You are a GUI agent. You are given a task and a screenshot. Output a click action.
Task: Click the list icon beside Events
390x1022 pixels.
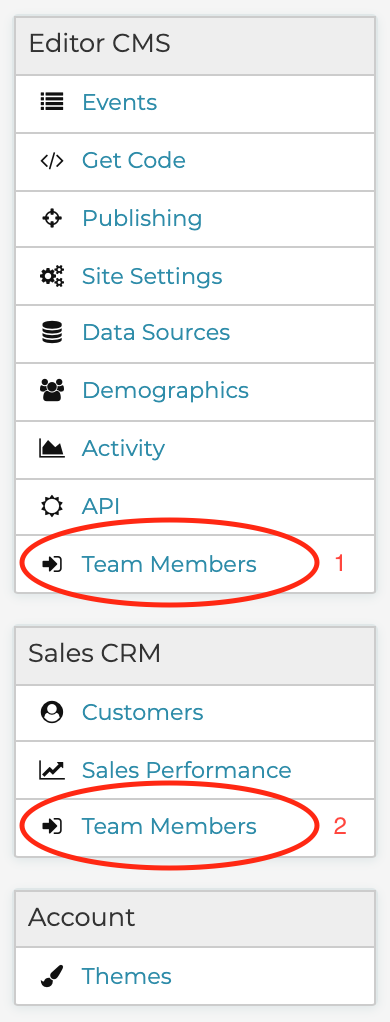[52, 102]
